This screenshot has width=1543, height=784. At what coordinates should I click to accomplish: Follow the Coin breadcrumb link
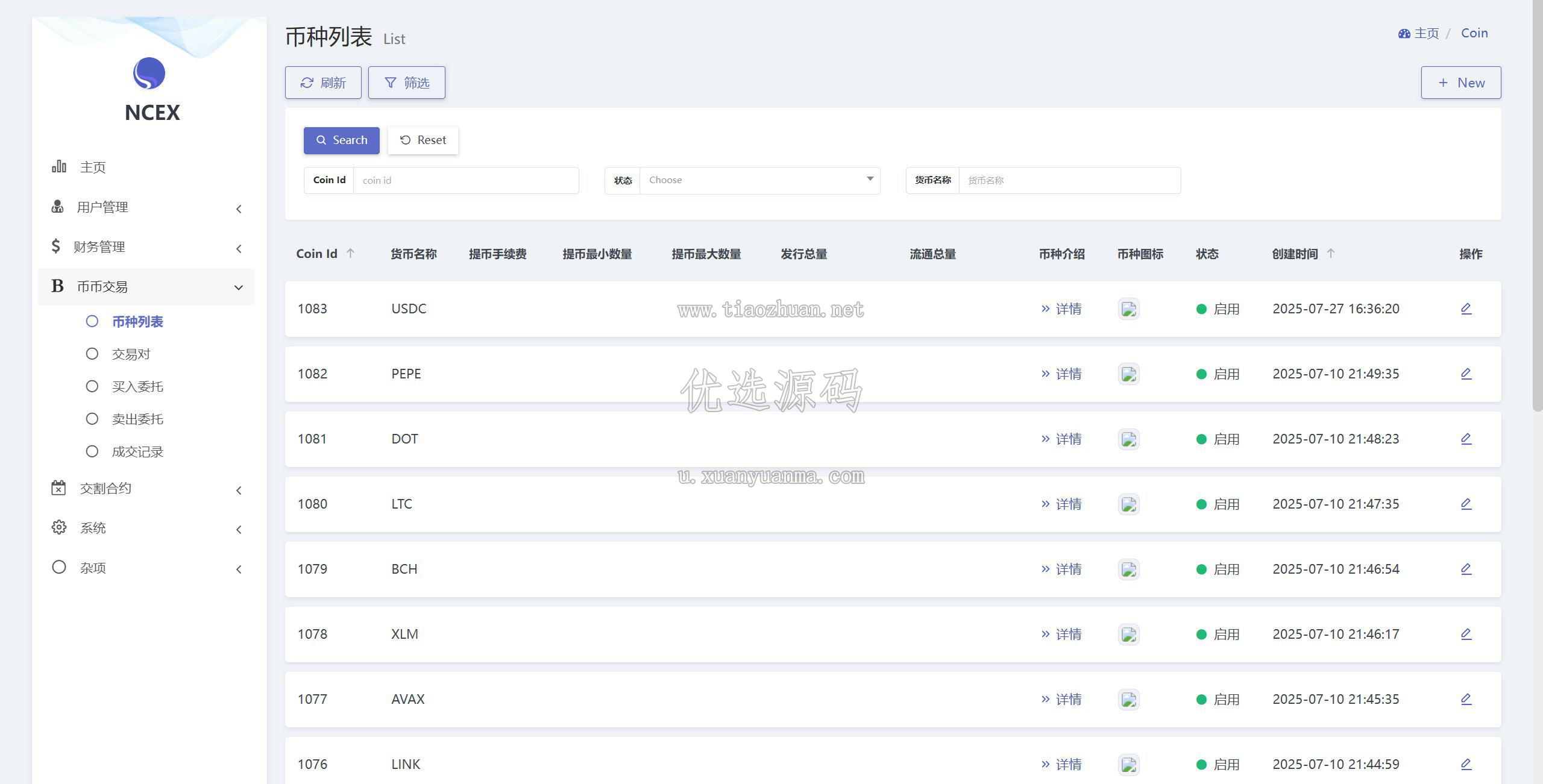(1474, 33)
